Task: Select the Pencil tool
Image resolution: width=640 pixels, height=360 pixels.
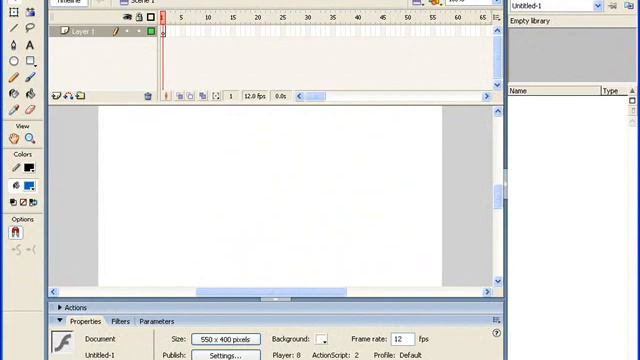Action: (14, 77)
